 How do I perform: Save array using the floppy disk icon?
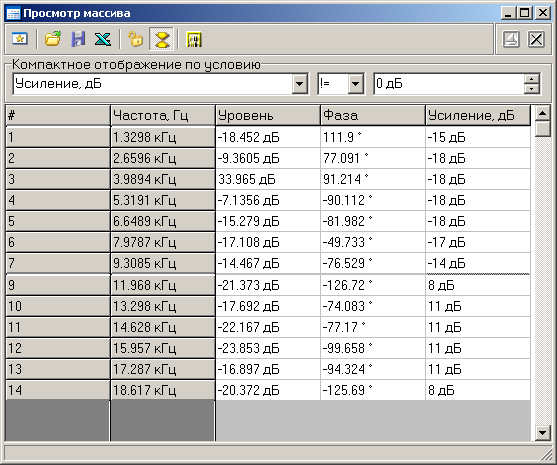click(78, 39)
